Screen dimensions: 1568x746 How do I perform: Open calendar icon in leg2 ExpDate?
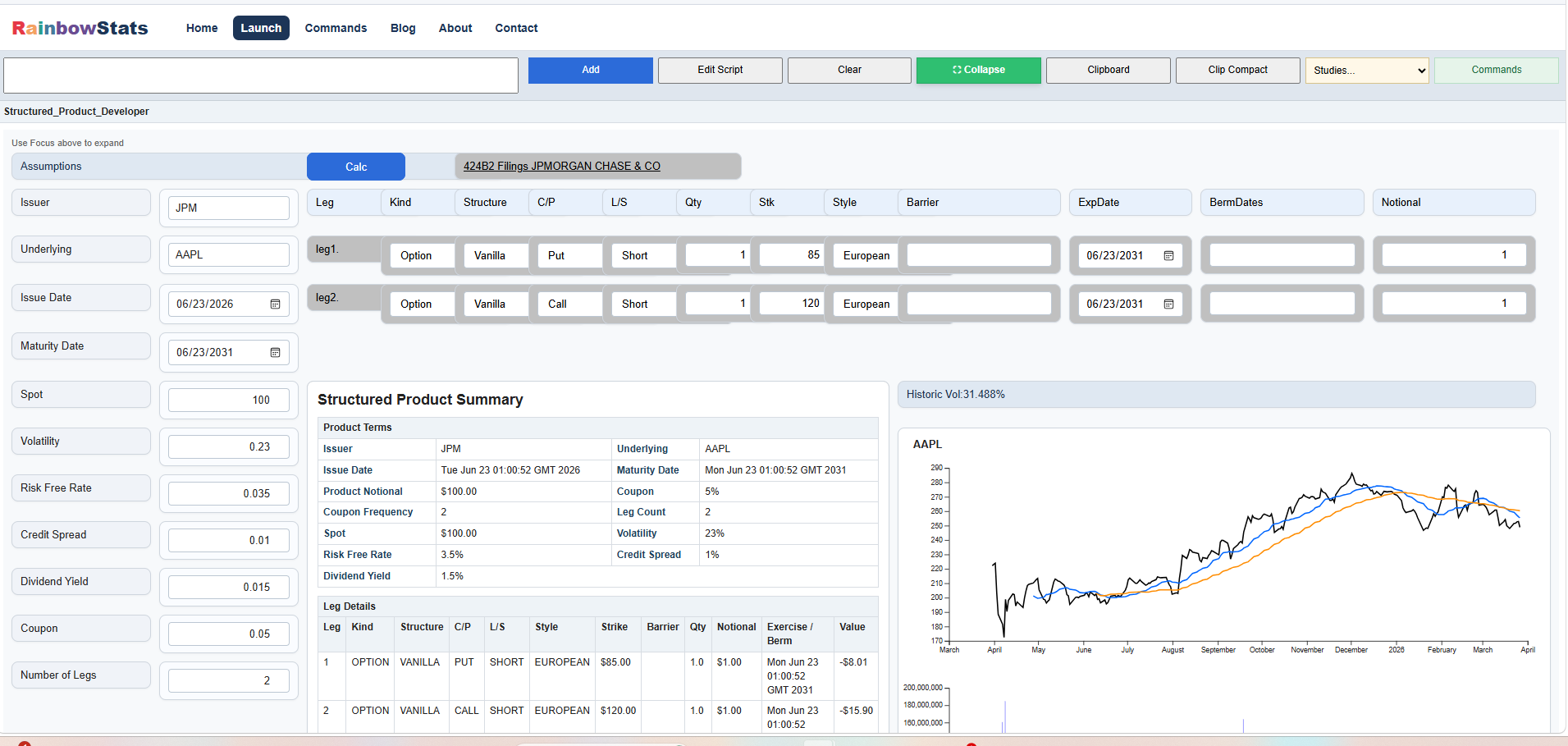pyautogui.click(x=1168, y=304)
